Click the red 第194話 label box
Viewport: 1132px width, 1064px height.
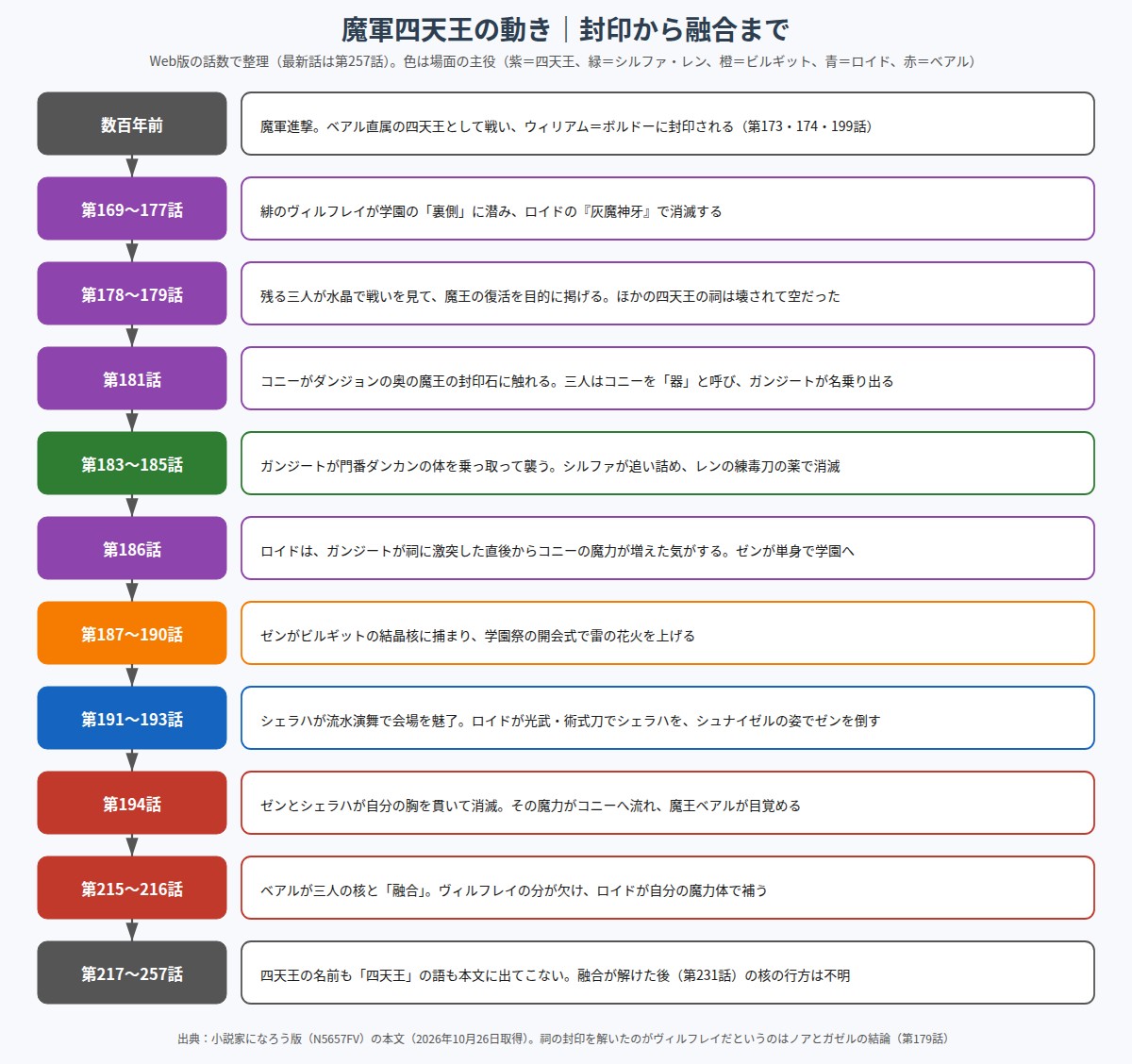click(x=132, y=803)
